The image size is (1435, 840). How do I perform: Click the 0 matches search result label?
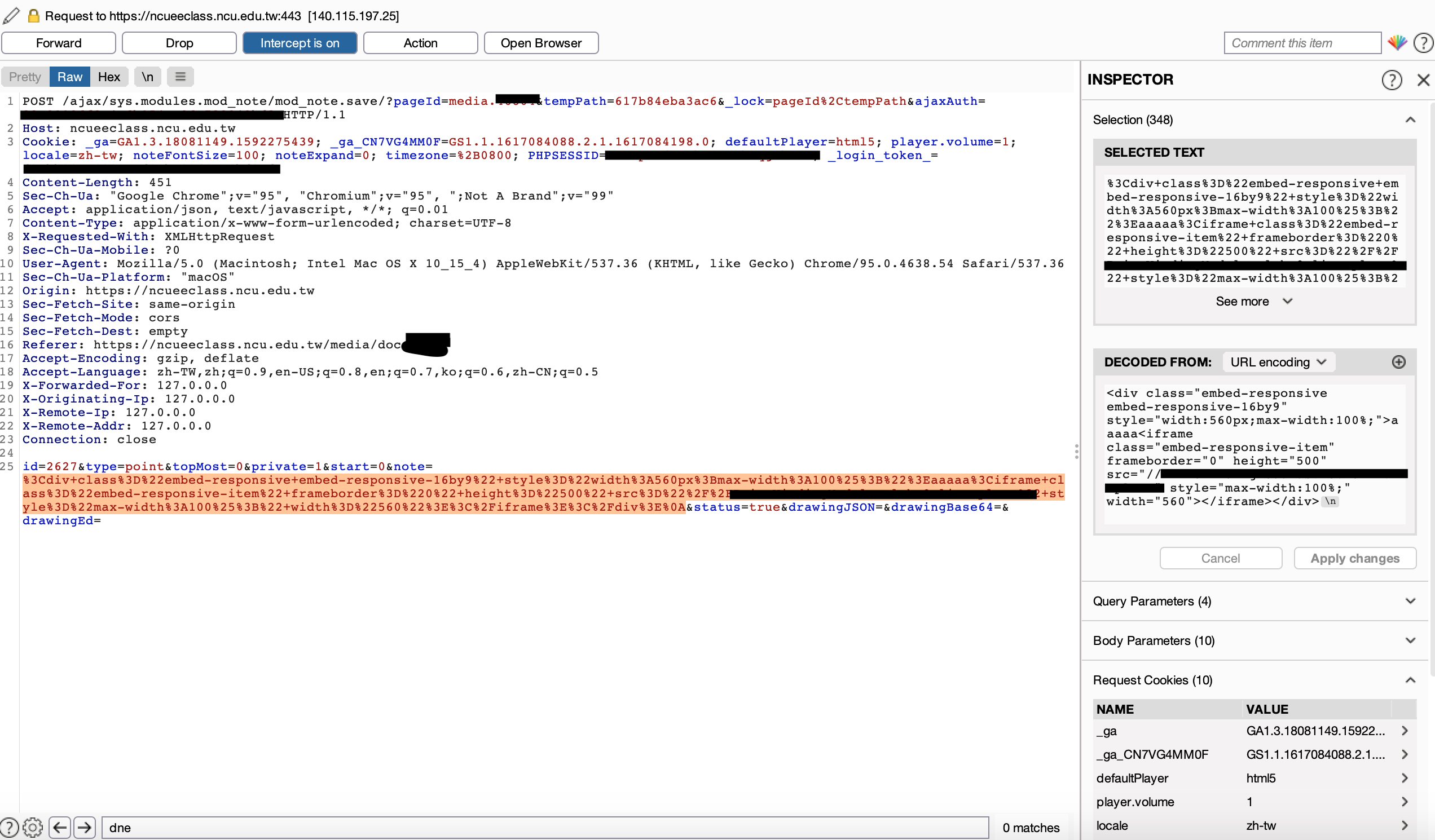click(1031, 828)
